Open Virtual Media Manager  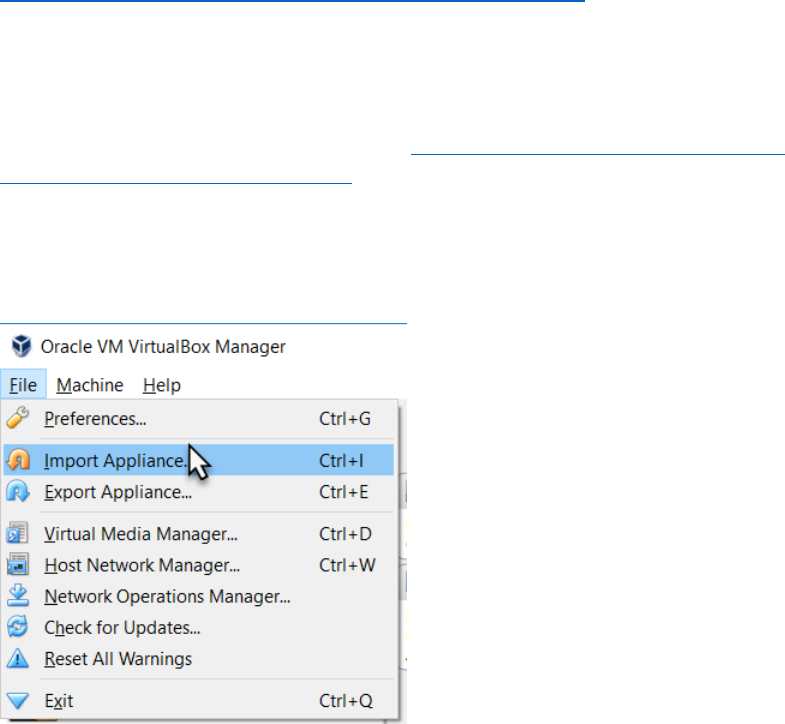click(199, 534)
